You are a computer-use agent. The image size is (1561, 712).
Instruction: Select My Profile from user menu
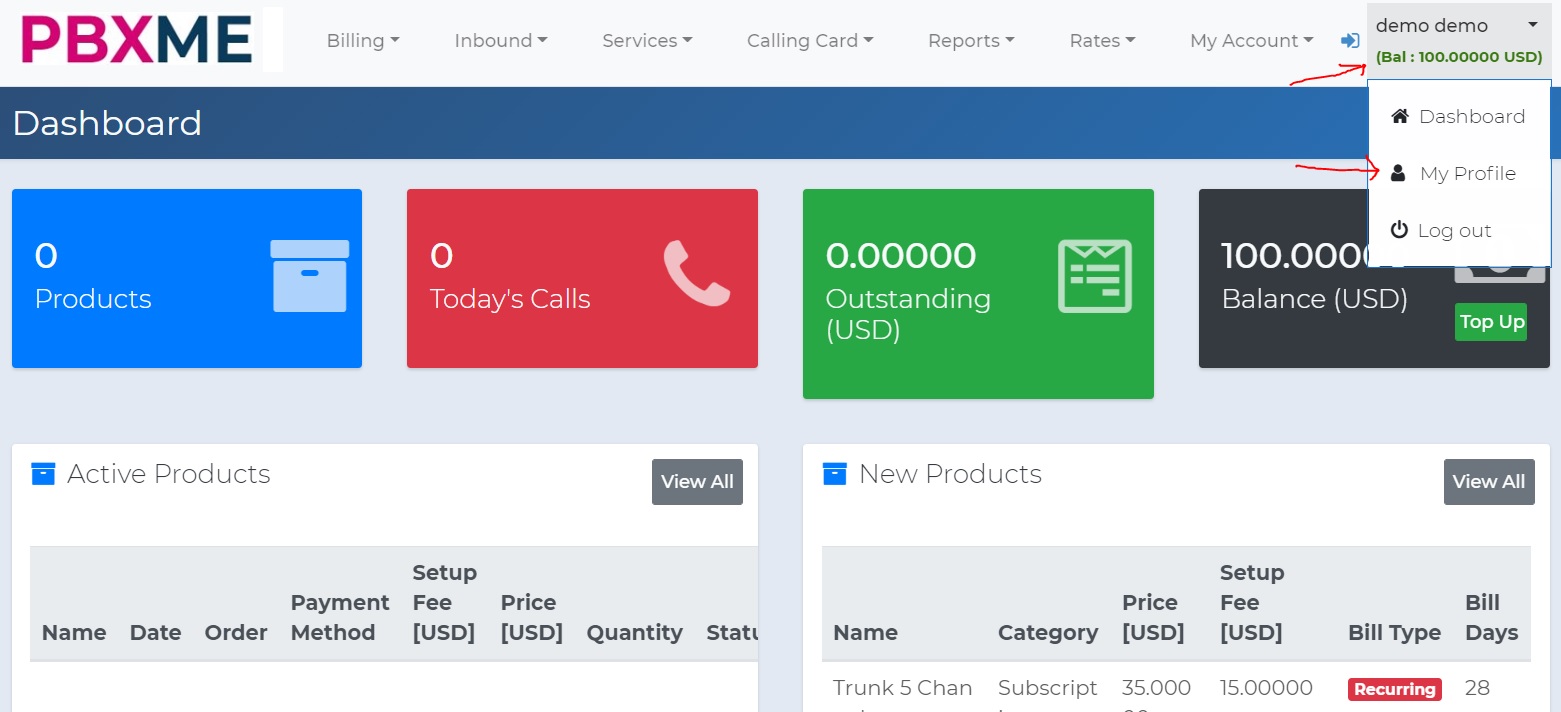1467,174
